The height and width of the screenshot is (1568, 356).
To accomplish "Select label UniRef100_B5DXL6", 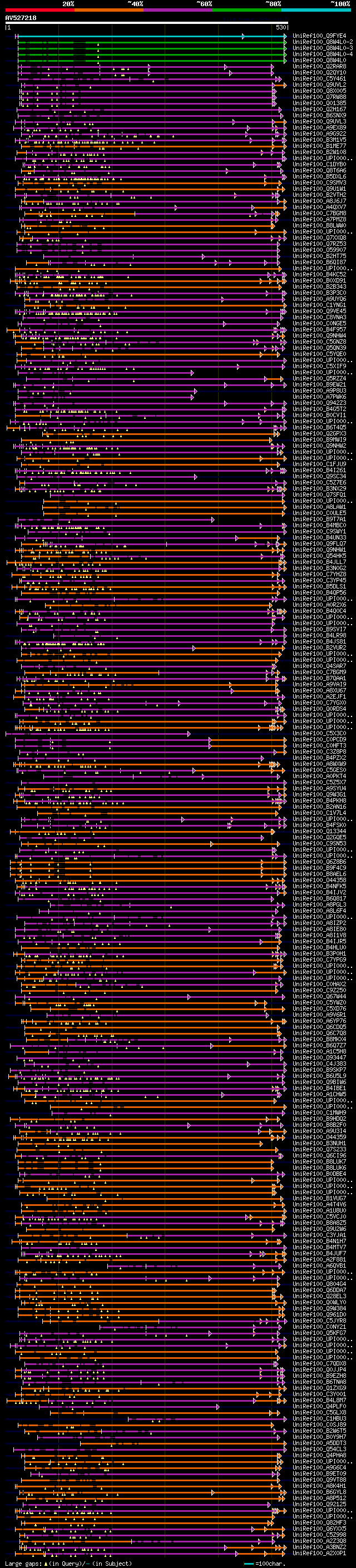I will coord(319,177).
